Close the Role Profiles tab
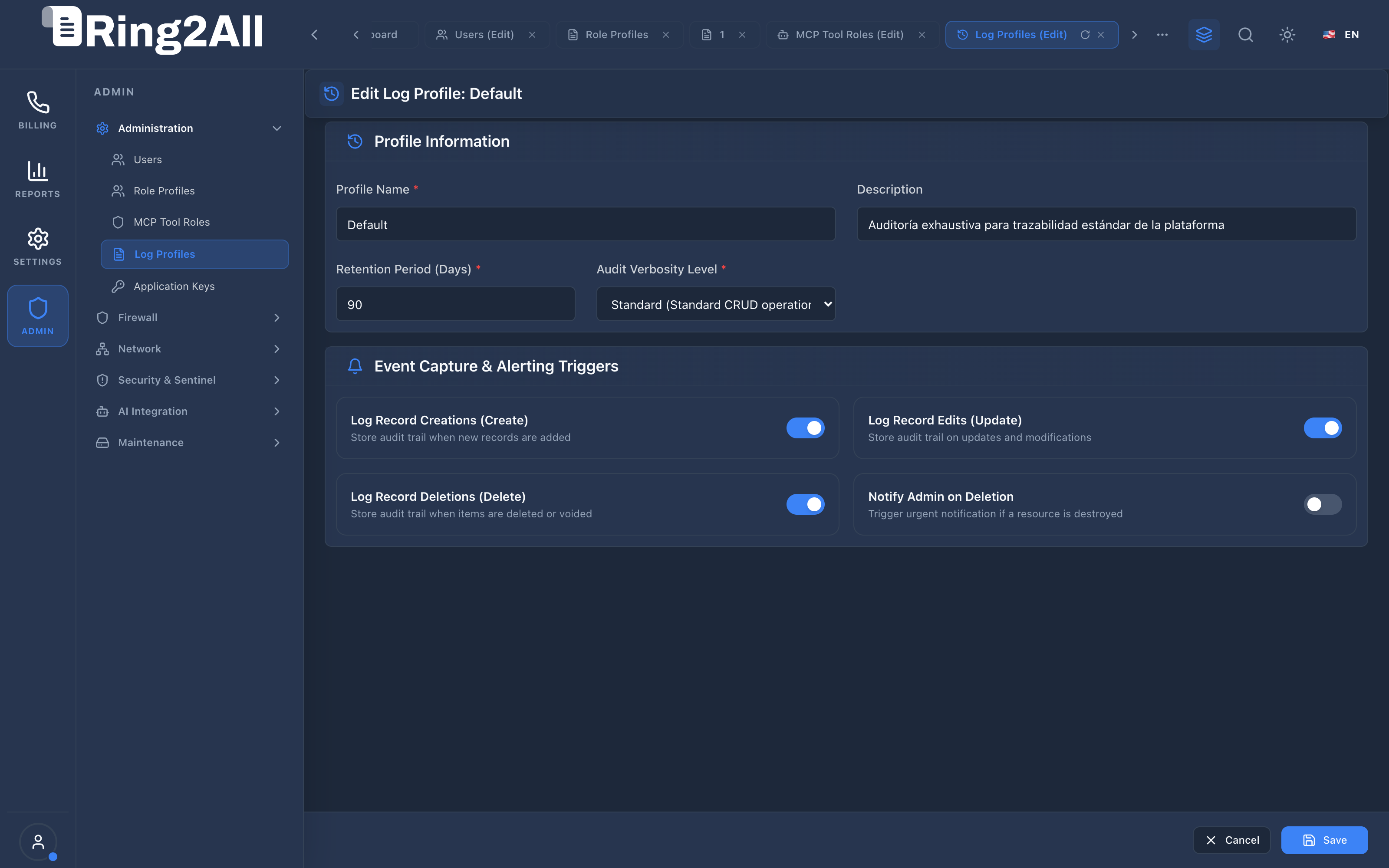 coord(666,34)
